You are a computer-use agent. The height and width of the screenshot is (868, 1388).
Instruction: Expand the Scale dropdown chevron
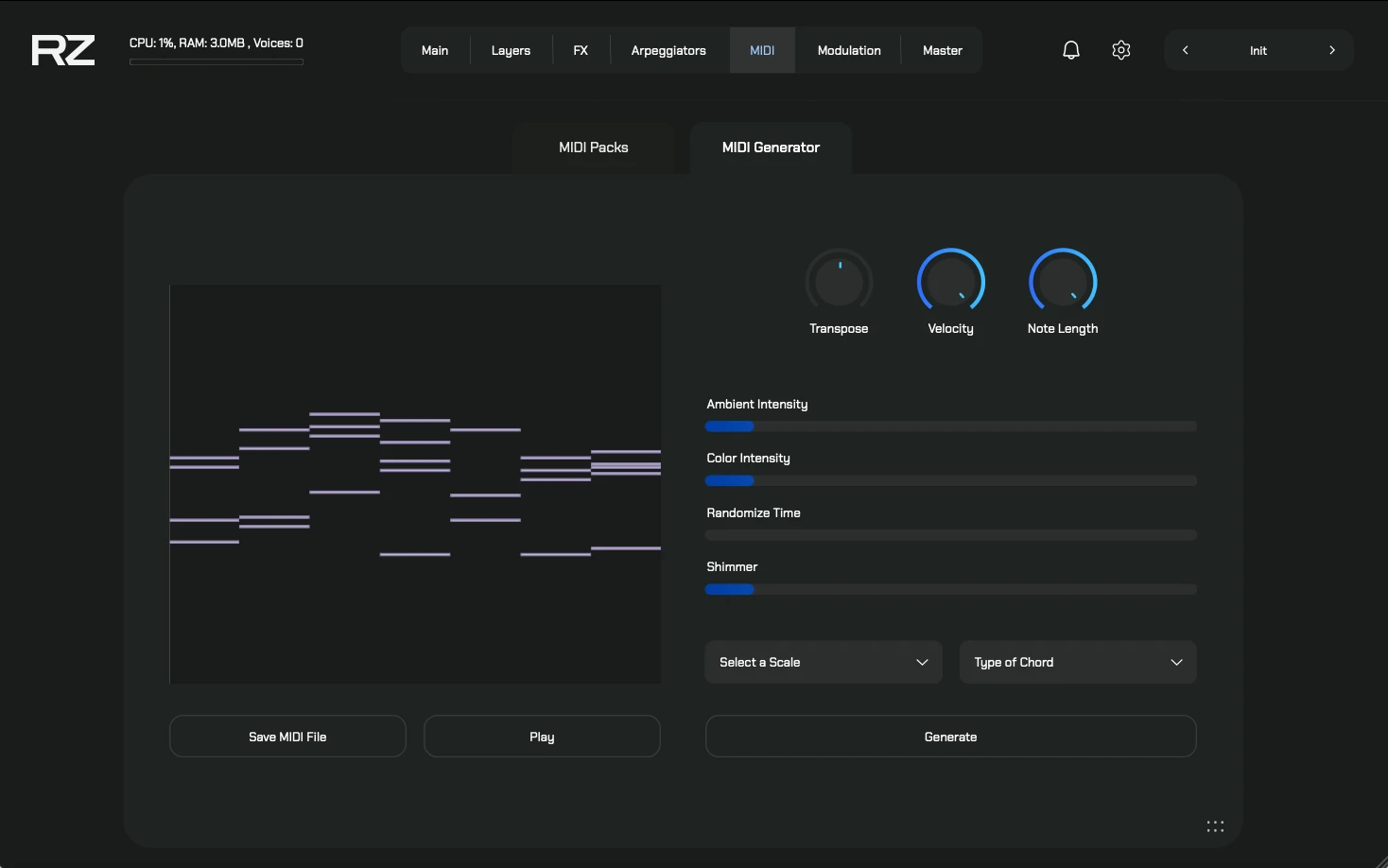[x=922, y=663]
